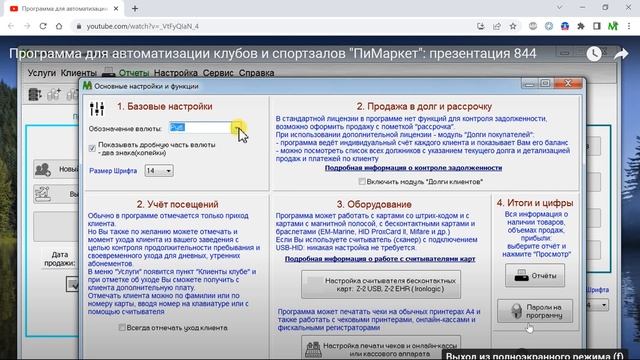Share this page from address bar
The height and width of the screenshot is (360, 640).
tap(497, 26)
